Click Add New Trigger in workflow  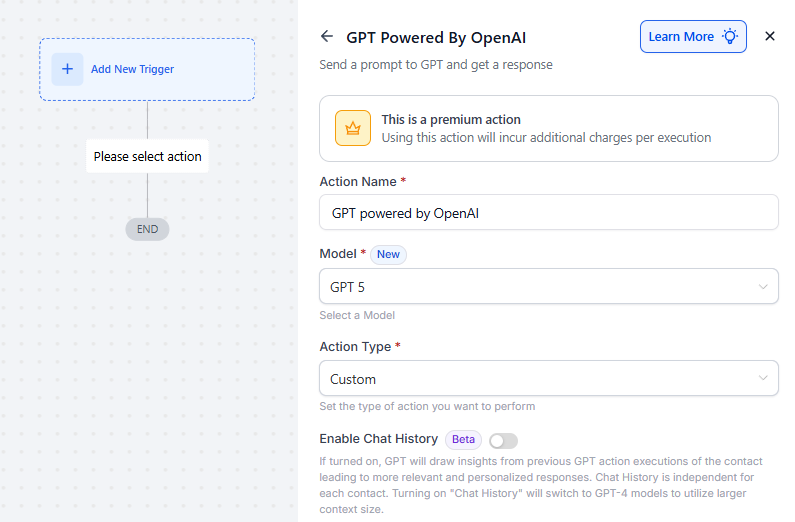pyautogui.click(x=132, y=70)
